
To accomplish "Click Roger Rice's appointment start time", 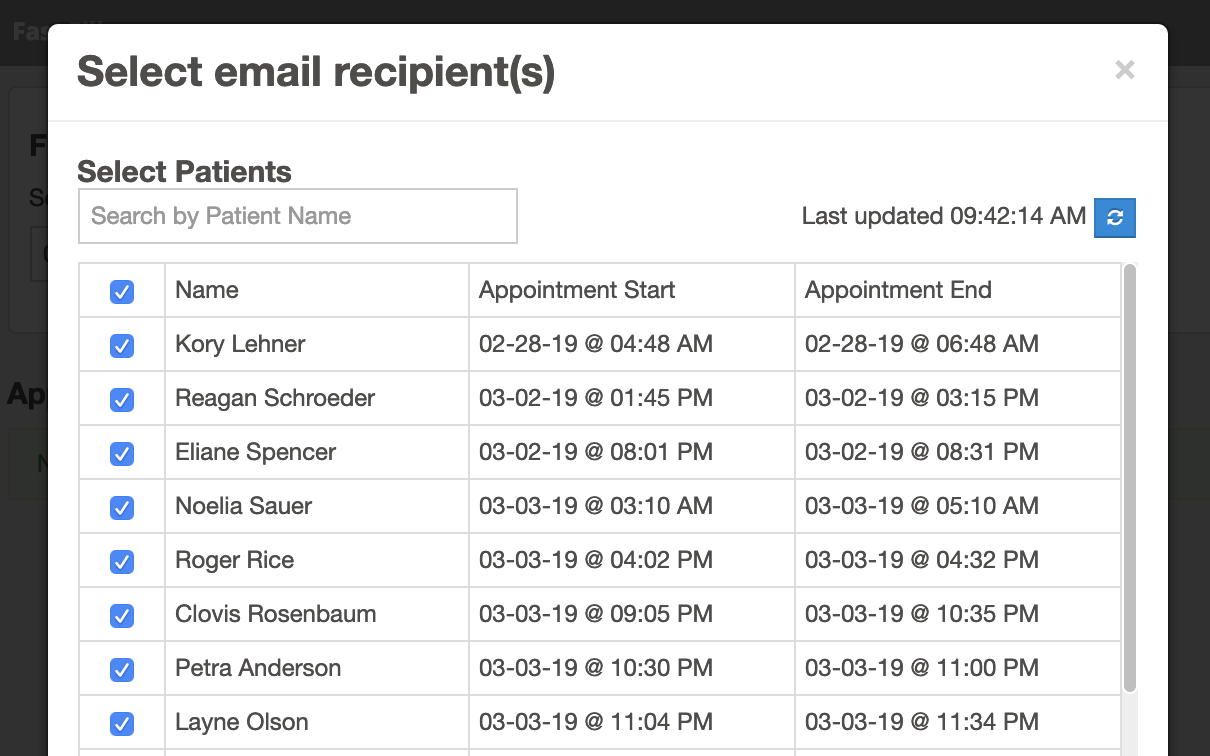I will click(x=595, y=560).
